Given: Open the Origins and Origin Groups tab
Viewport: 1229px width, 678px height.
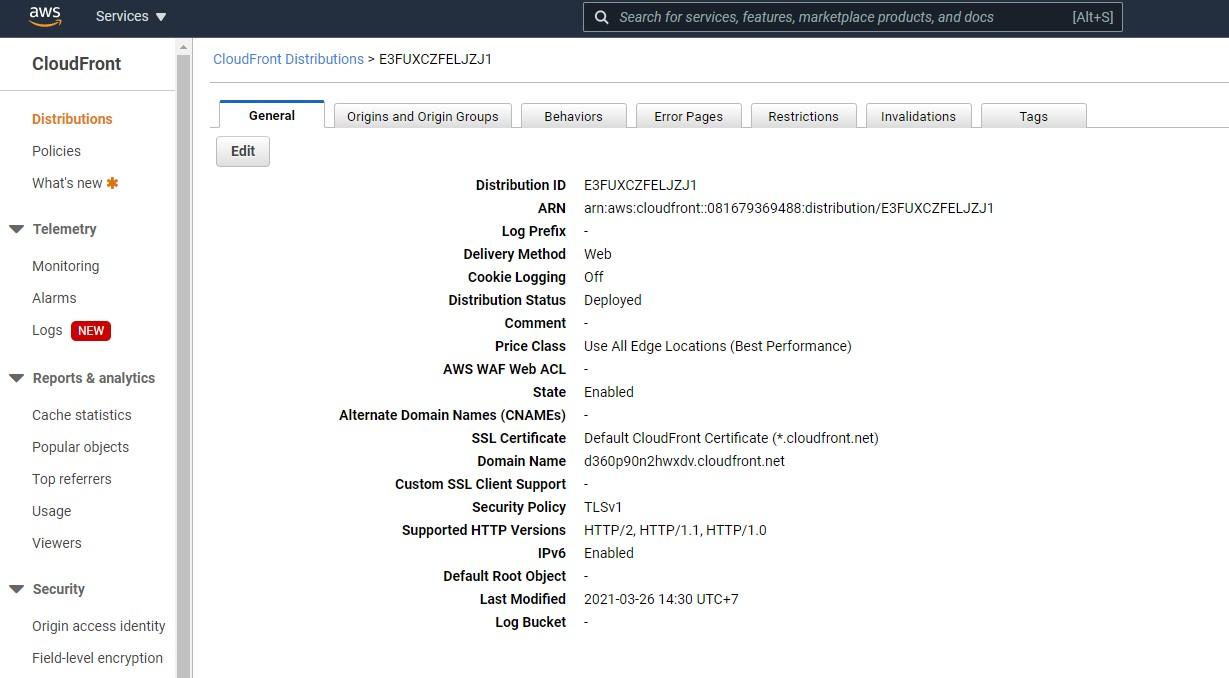Looking at the screenshot, I should (x=422, y=116).
